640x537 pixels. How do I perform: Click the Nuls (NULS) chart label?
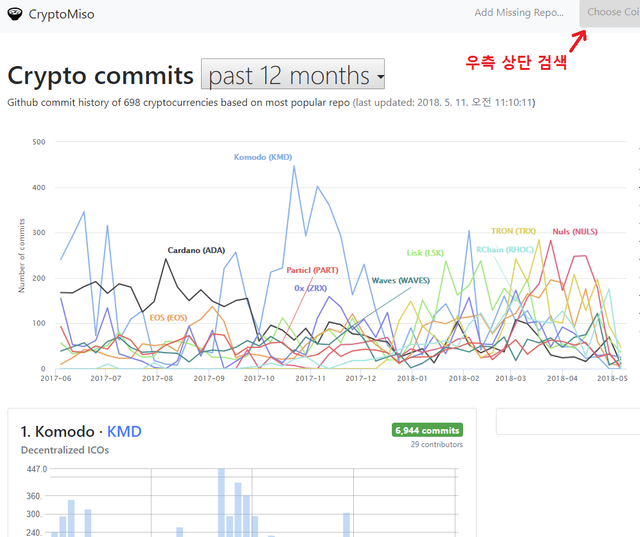point(575,231)
